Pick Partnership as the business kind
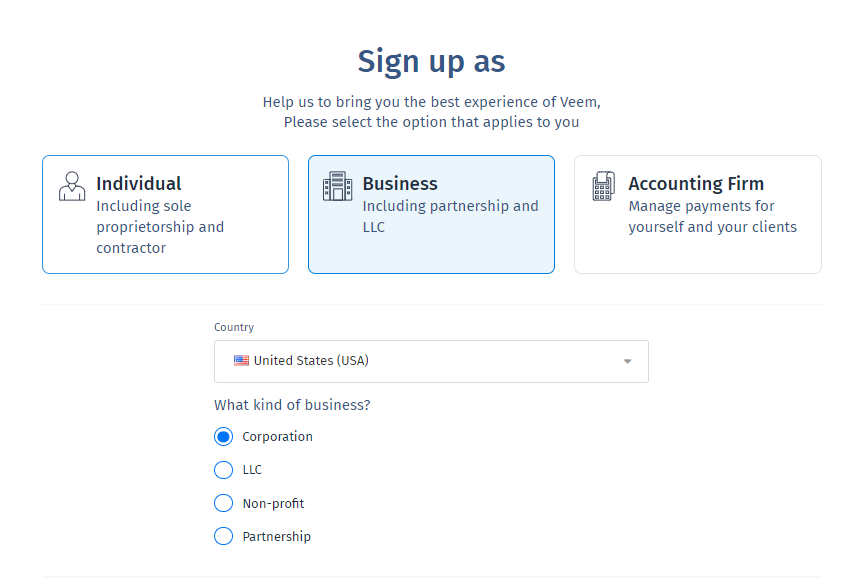Image resolution: width=865 pixels, height=578 pixels. coord(223,536)
